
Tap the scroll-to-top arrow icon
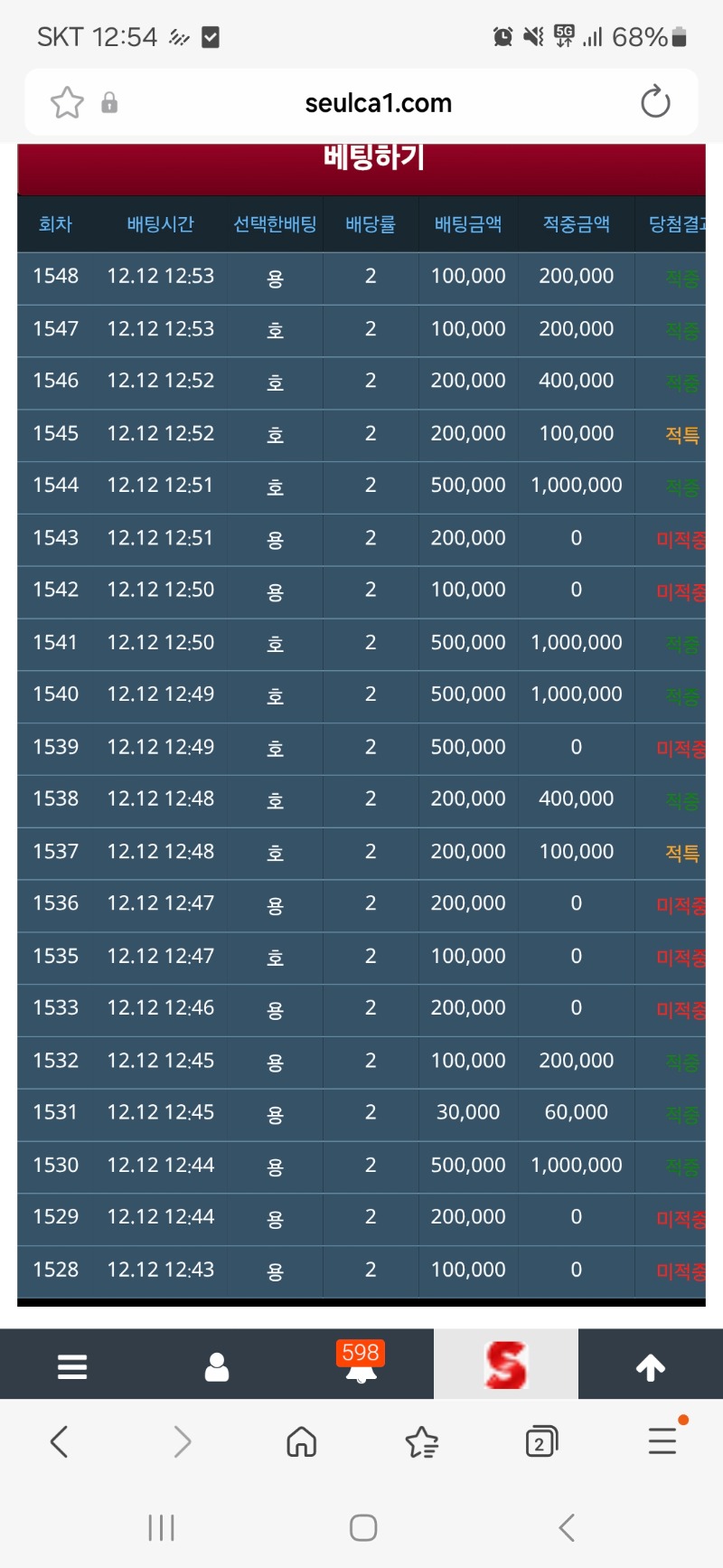click(651, 1367)
